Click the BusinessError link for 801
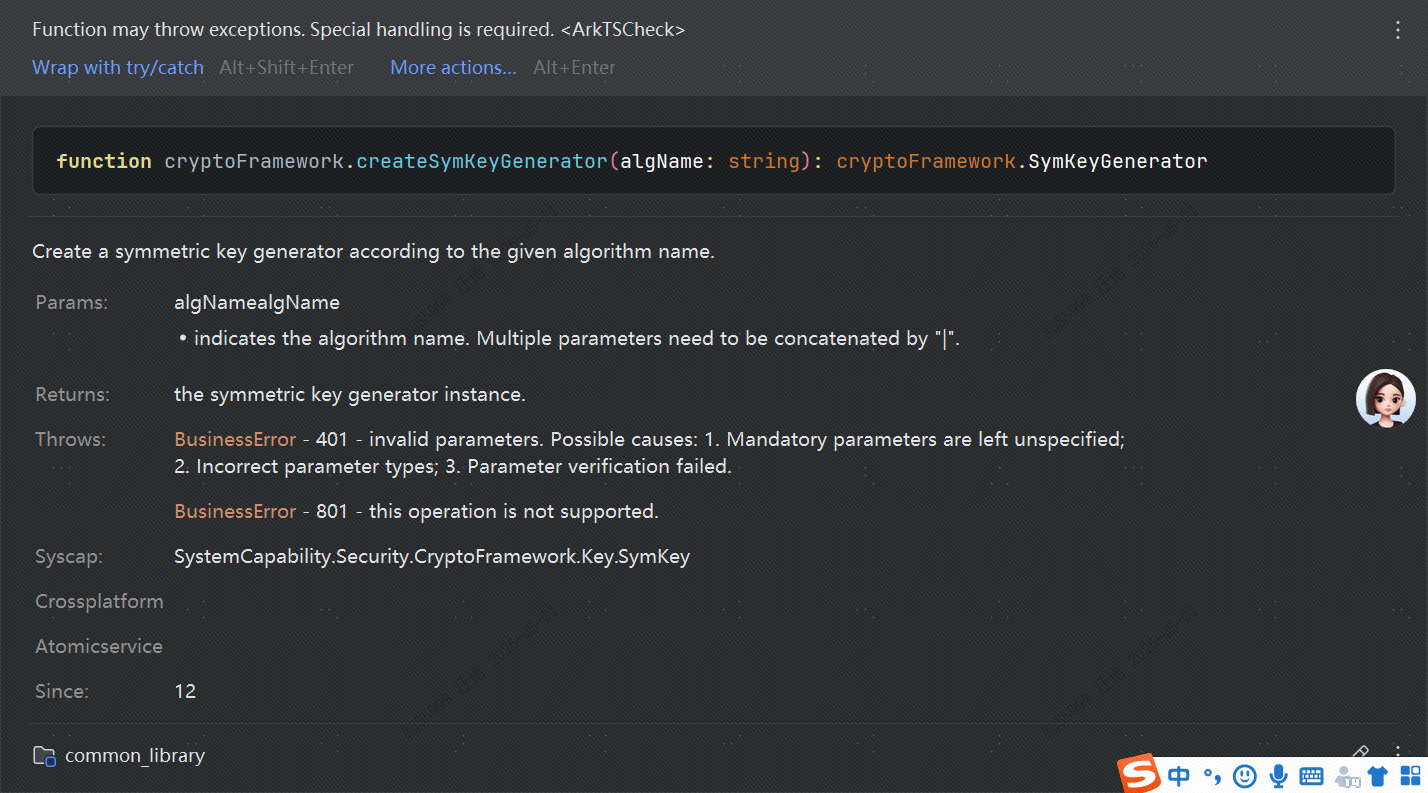 (x=235, y=511)
